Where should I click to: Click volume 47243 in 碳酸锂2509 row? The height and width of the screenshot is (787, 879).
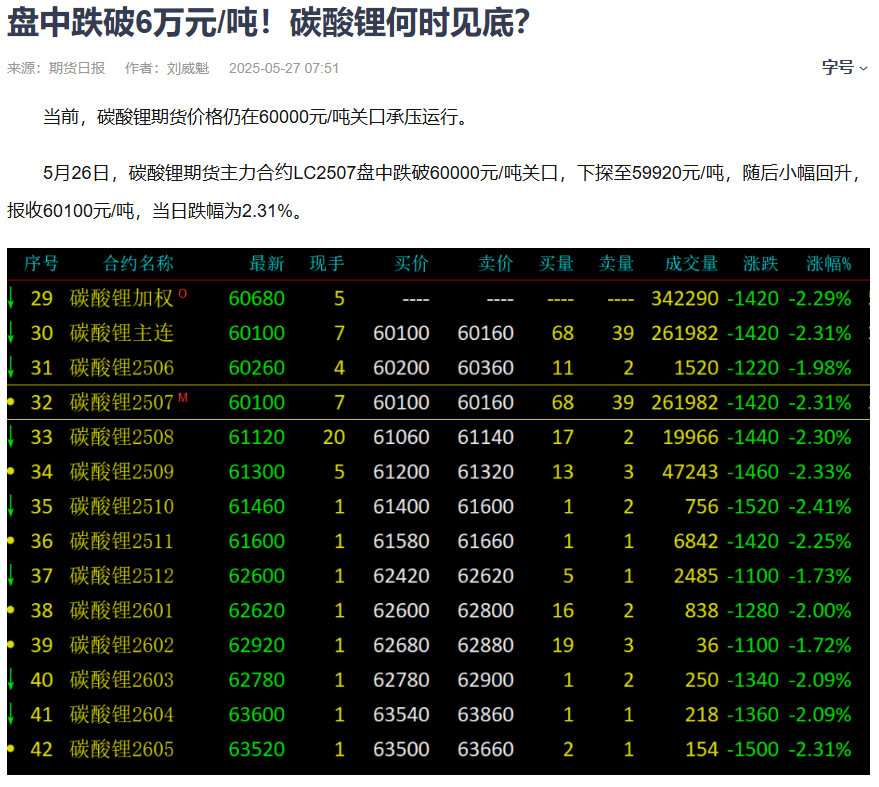(690, 472)
